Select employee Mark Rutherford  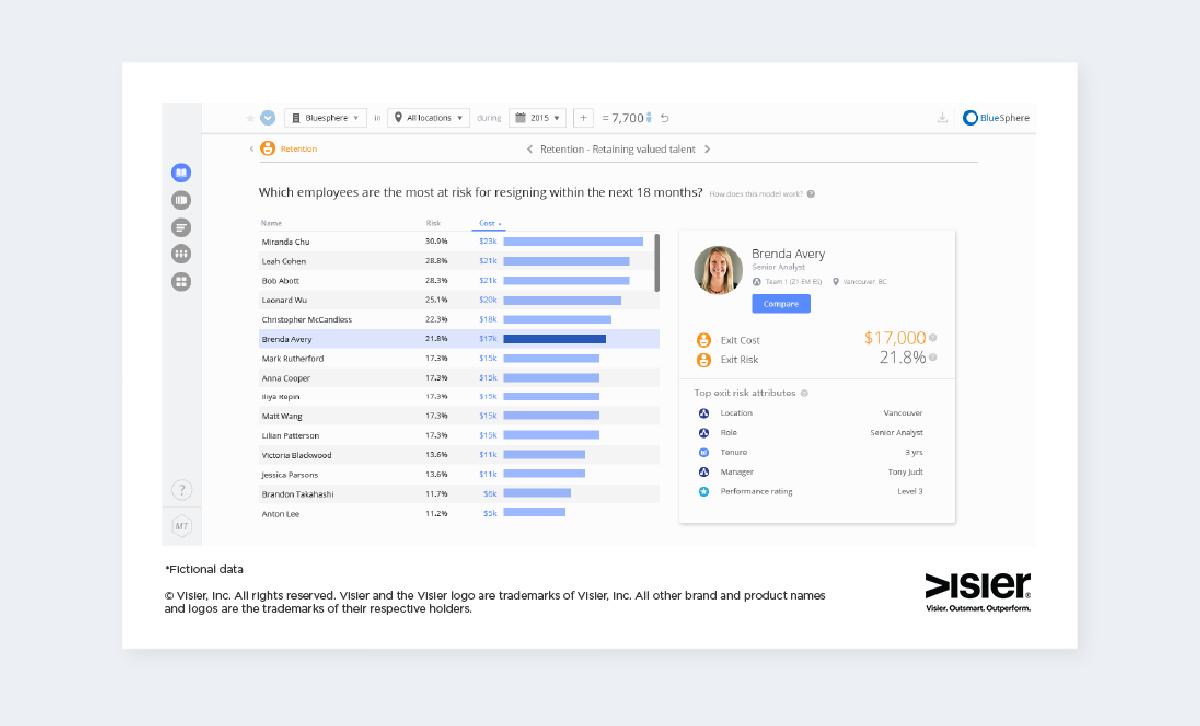coord(293,358)
